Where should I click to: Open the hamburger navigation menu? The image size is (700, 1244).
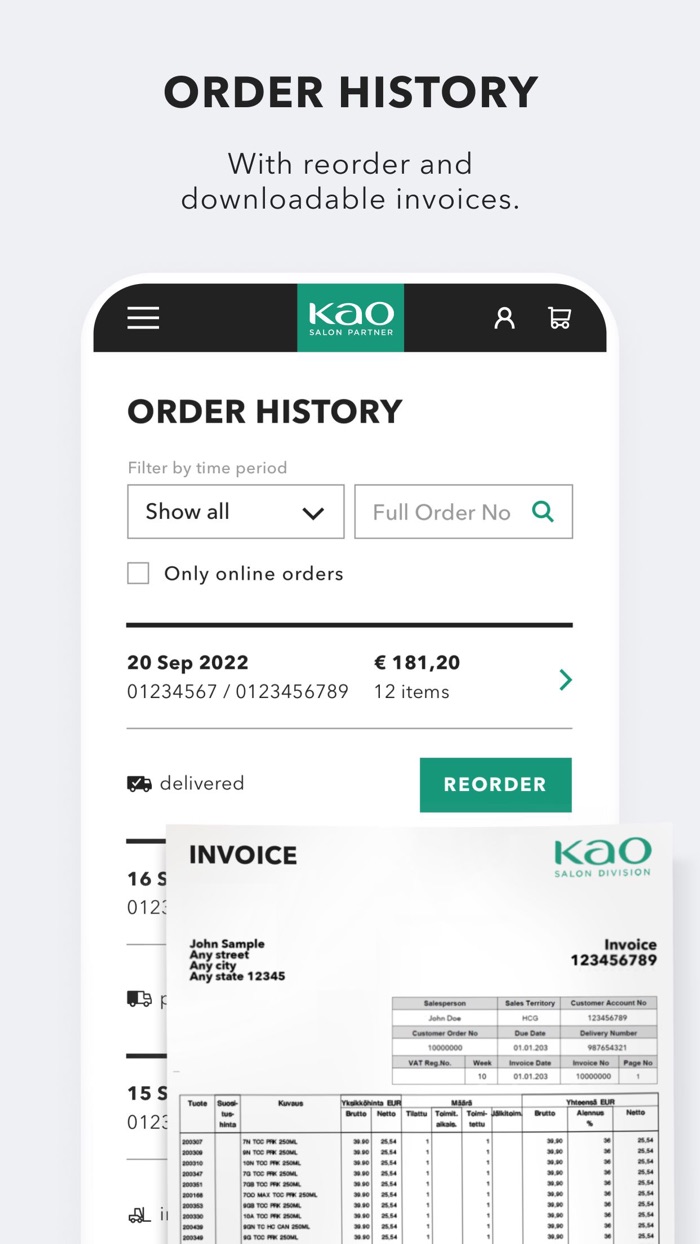click(143, 317)
